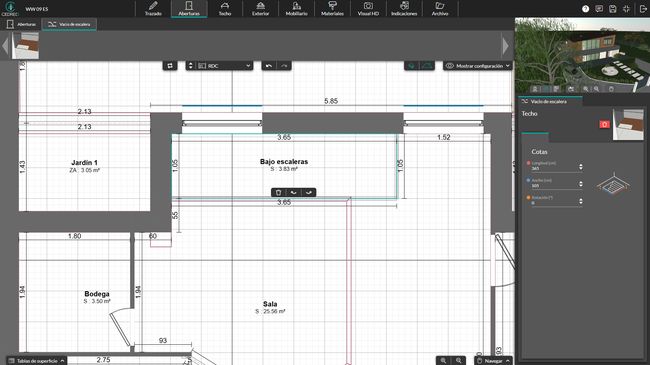Adjust the Longitud stepper arrows
The width and height of the screenshot is (650, 365).
581,167
